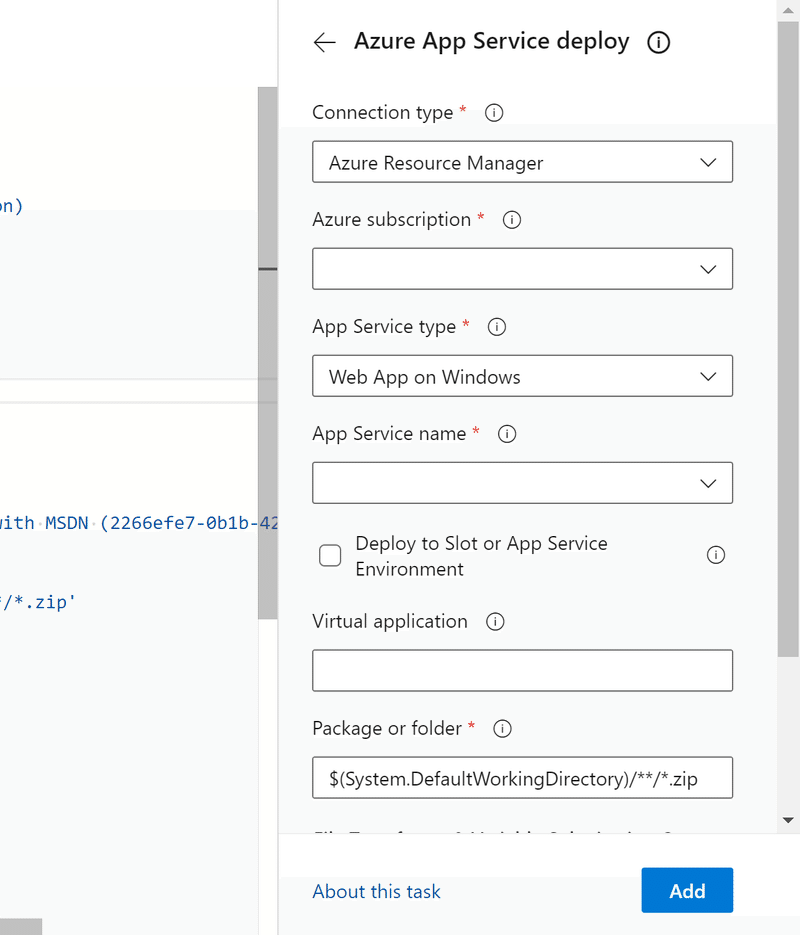Open the App Service type dropdown

[x=522, y=376]
